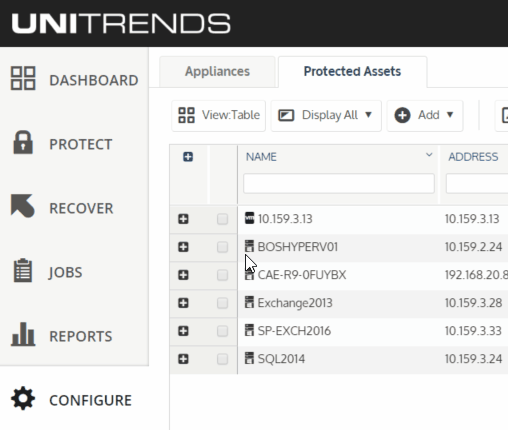
Task: Click the server icon beside BOSHYPERV01
Action: pos(249,246)
